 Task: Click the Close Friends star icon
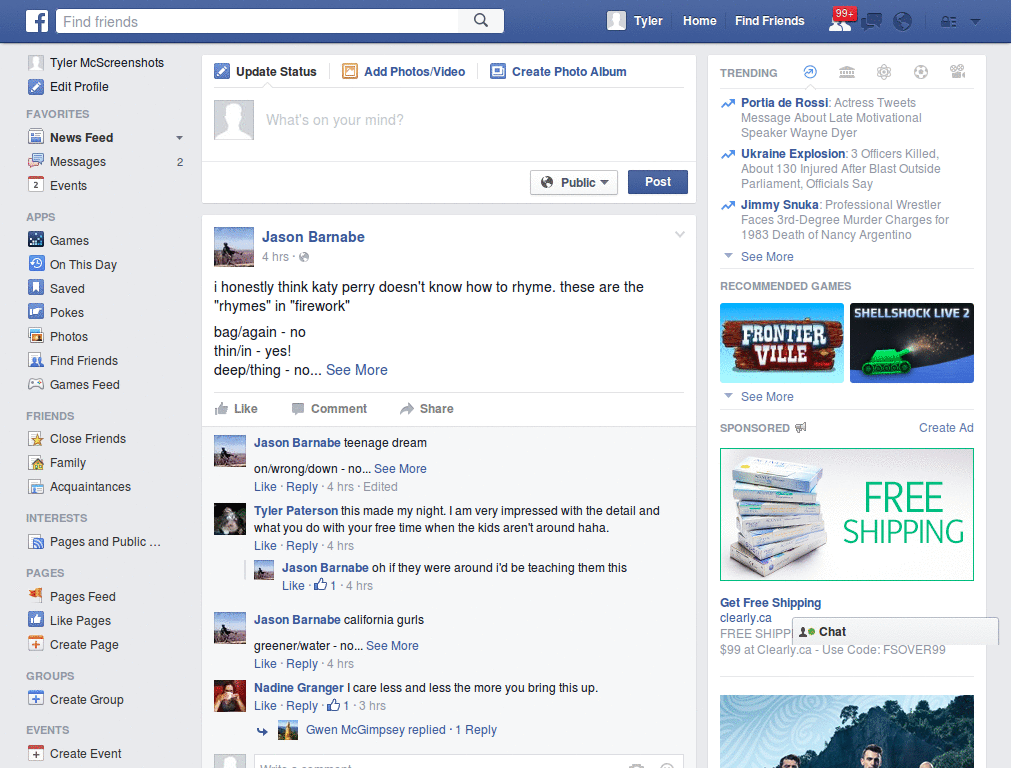pos(36,438)
